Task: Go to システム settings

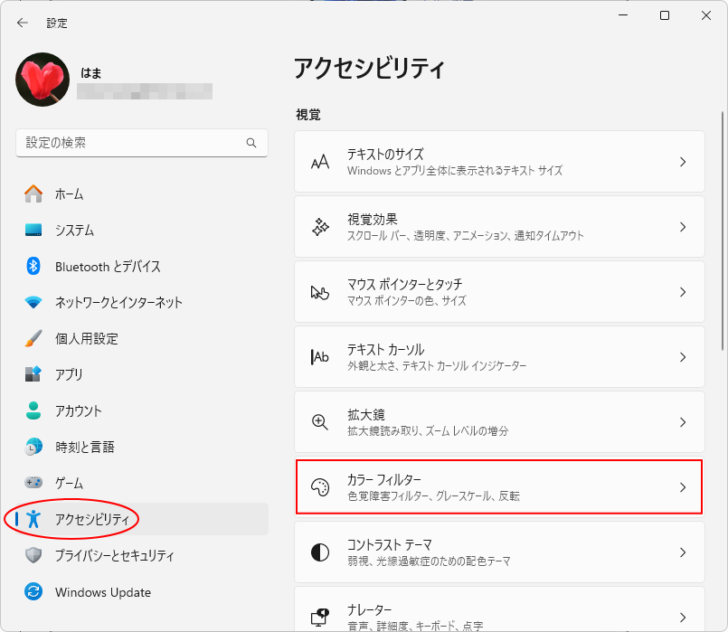Action: click(x=142, y=230)
